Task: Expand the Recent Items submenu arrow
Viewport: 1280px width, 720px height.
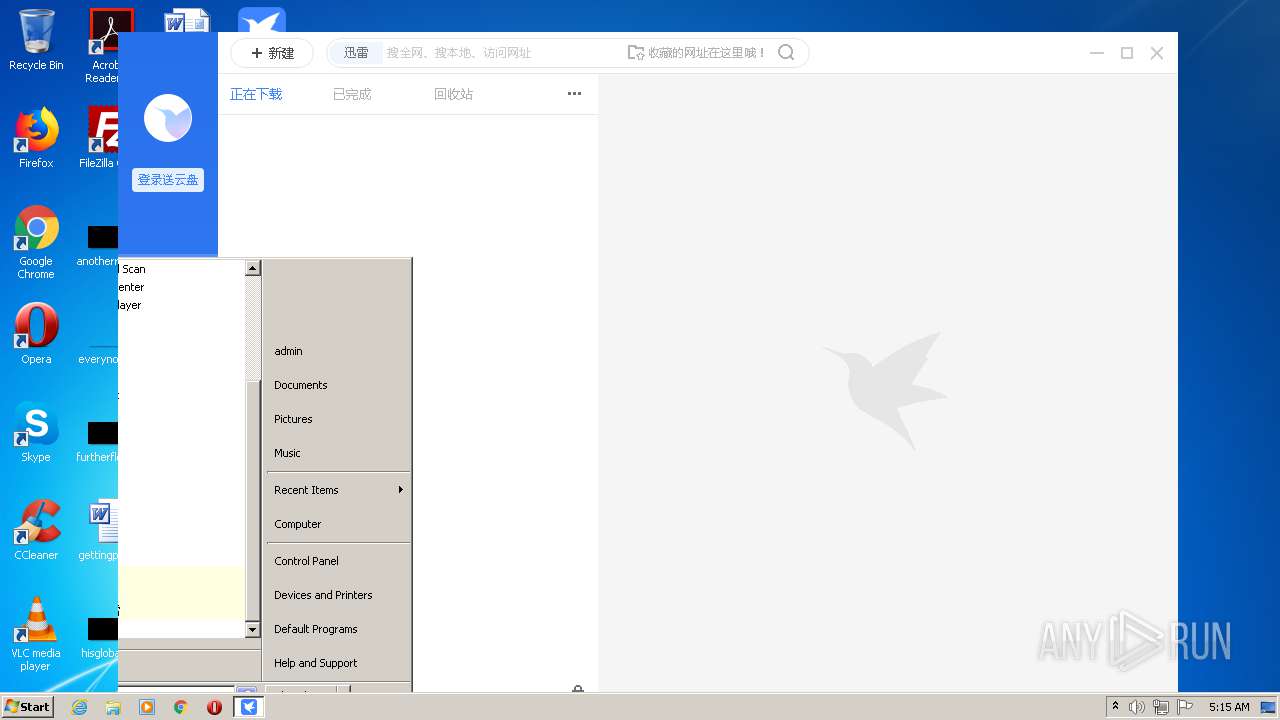Action: (x=401, y=490)
